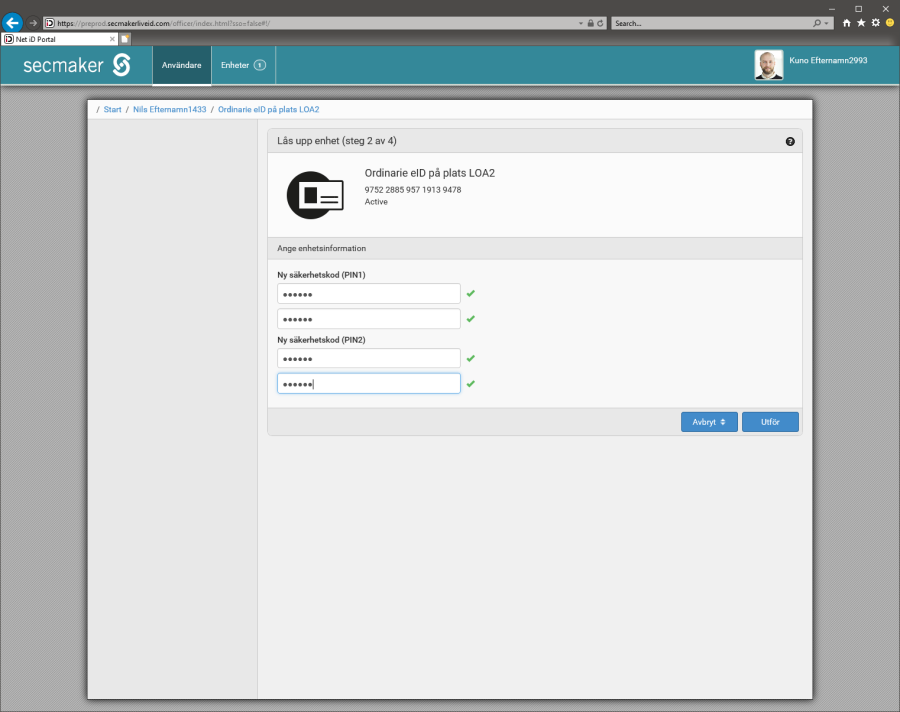This screenshot has height=712, width=900.
Task: Click the user profile photo
Action: tap(769, 65)
